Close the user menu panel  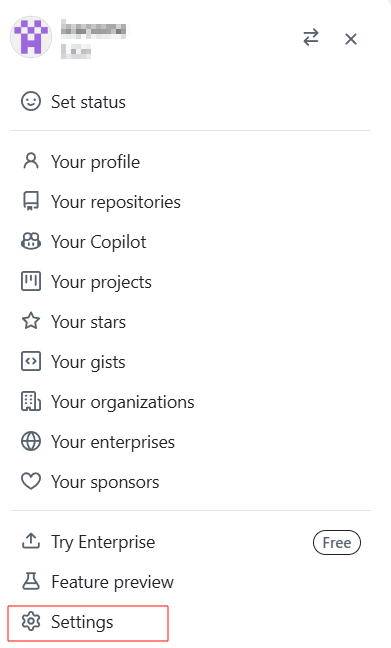tap(351, 39)
